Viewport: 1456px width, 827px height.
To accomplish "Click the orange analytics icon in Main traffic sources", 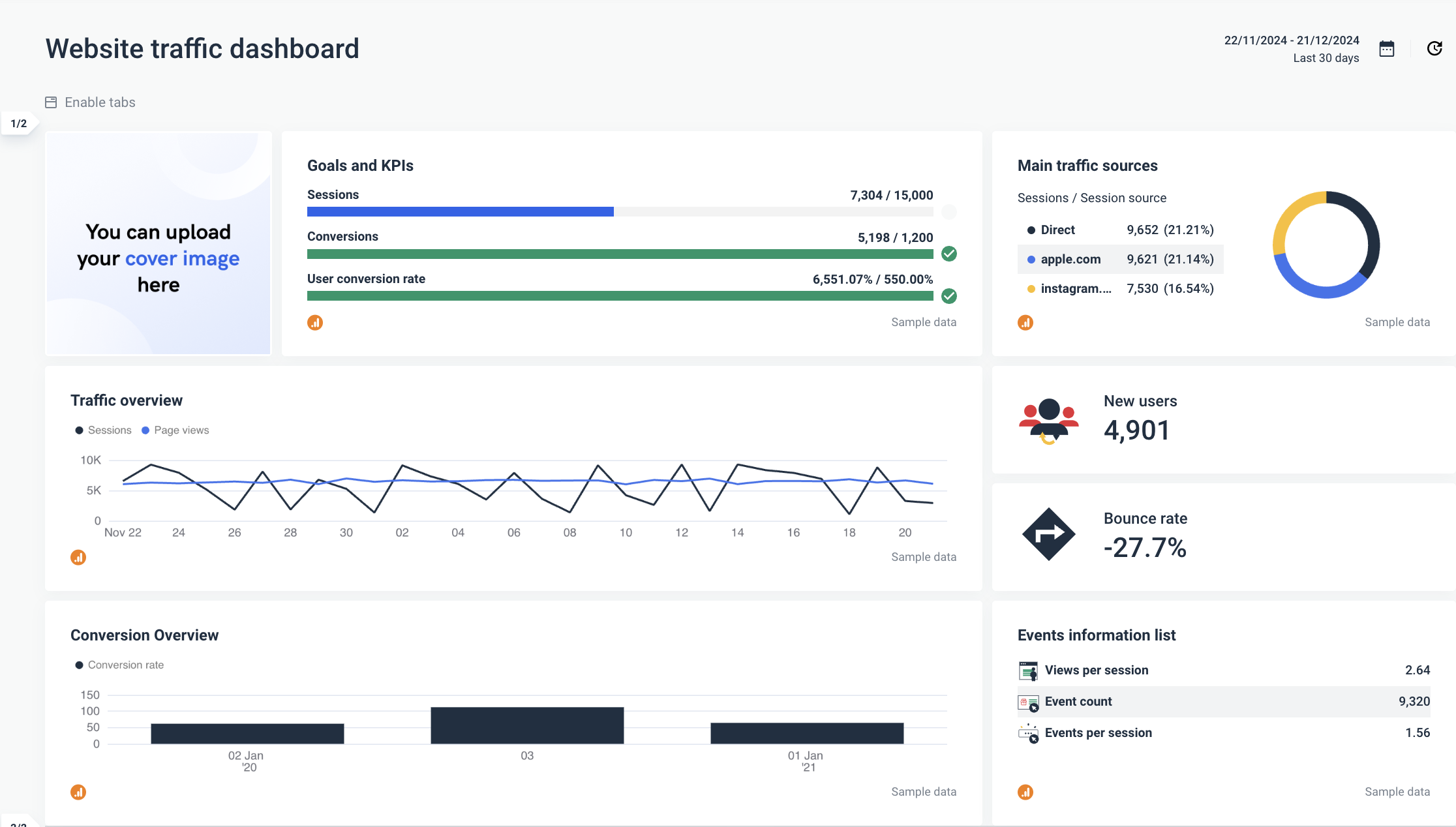I will click(1025, 323).
